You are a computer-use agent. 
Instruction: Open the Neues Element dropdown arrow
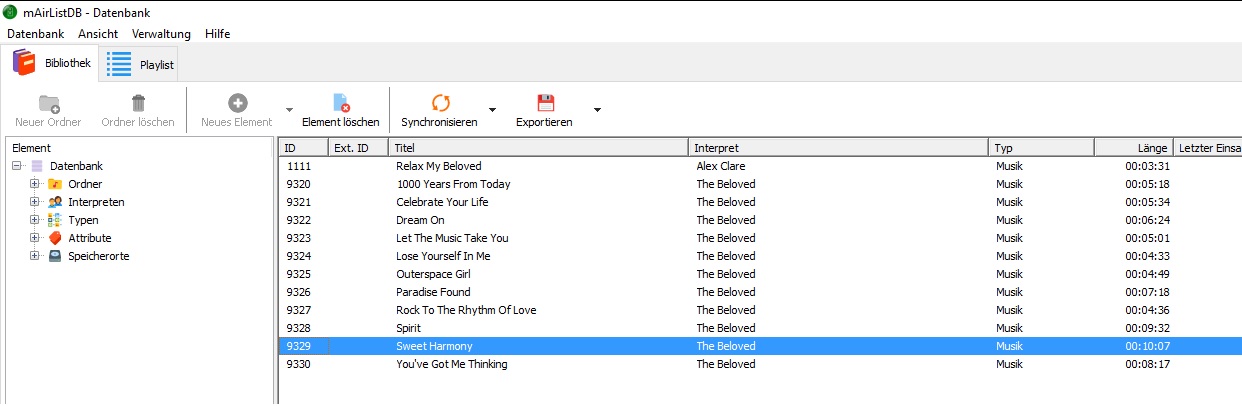[289, 110]
